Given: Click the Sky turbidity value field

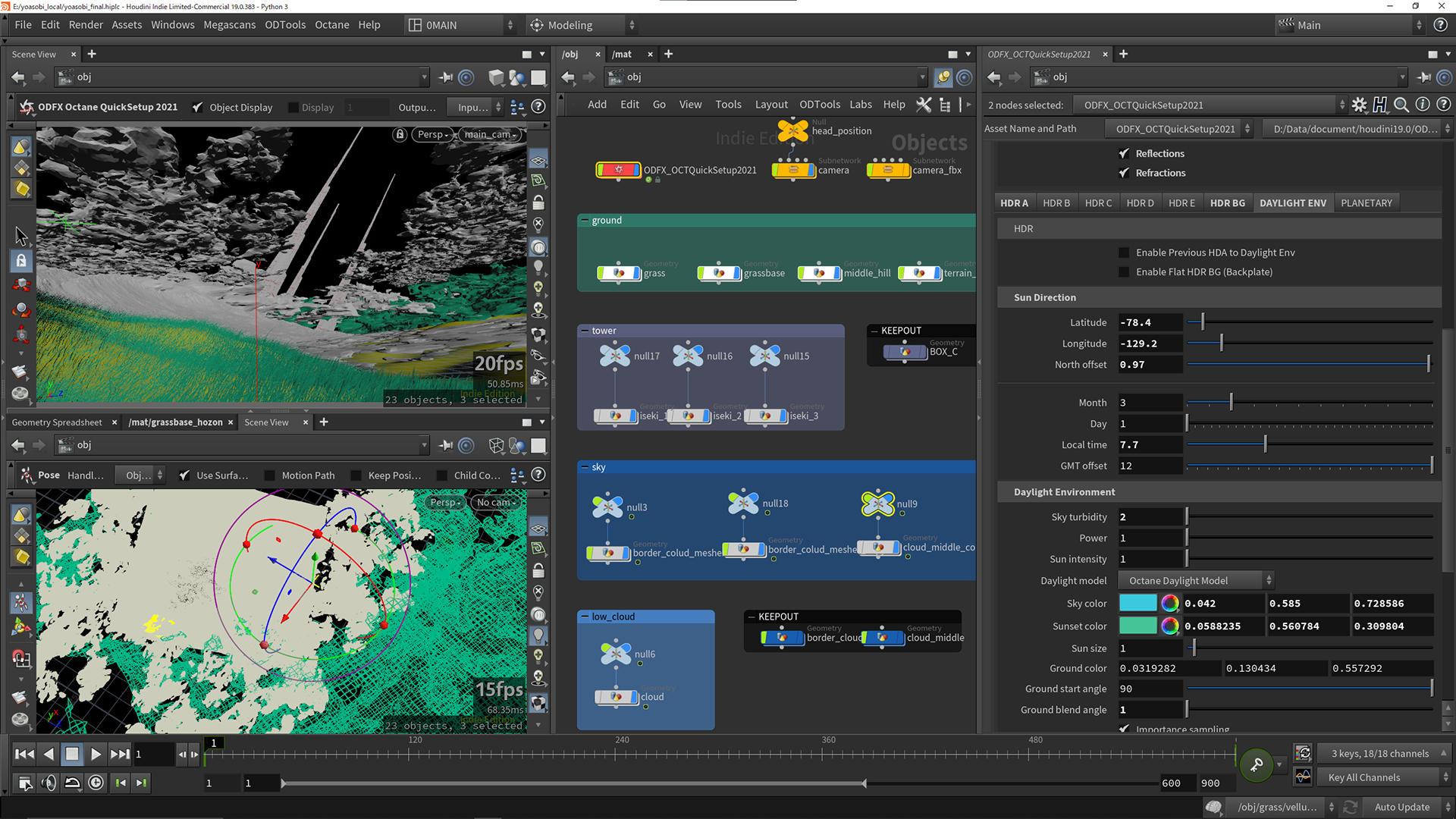Looking at the screenshot, I should pos(1150,517).
